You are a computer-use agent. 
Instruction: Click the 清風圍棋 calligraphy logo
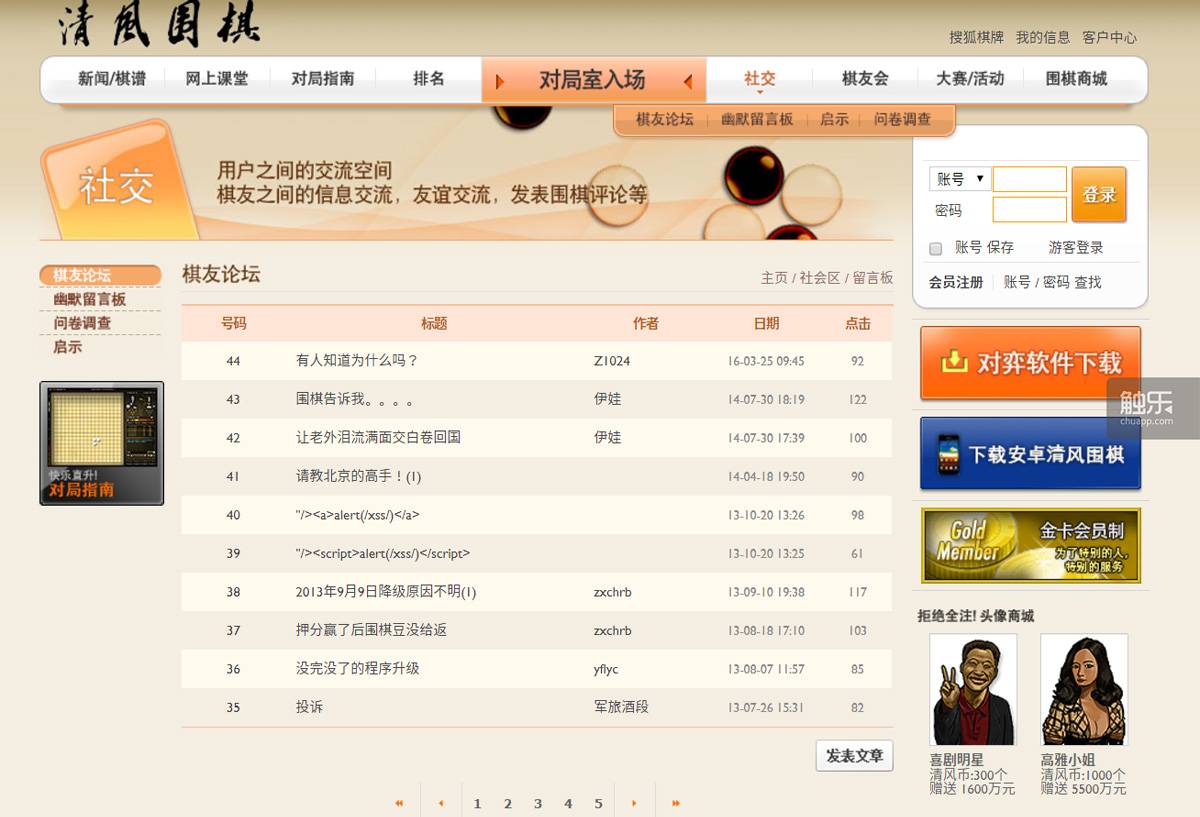coord(160,24)
